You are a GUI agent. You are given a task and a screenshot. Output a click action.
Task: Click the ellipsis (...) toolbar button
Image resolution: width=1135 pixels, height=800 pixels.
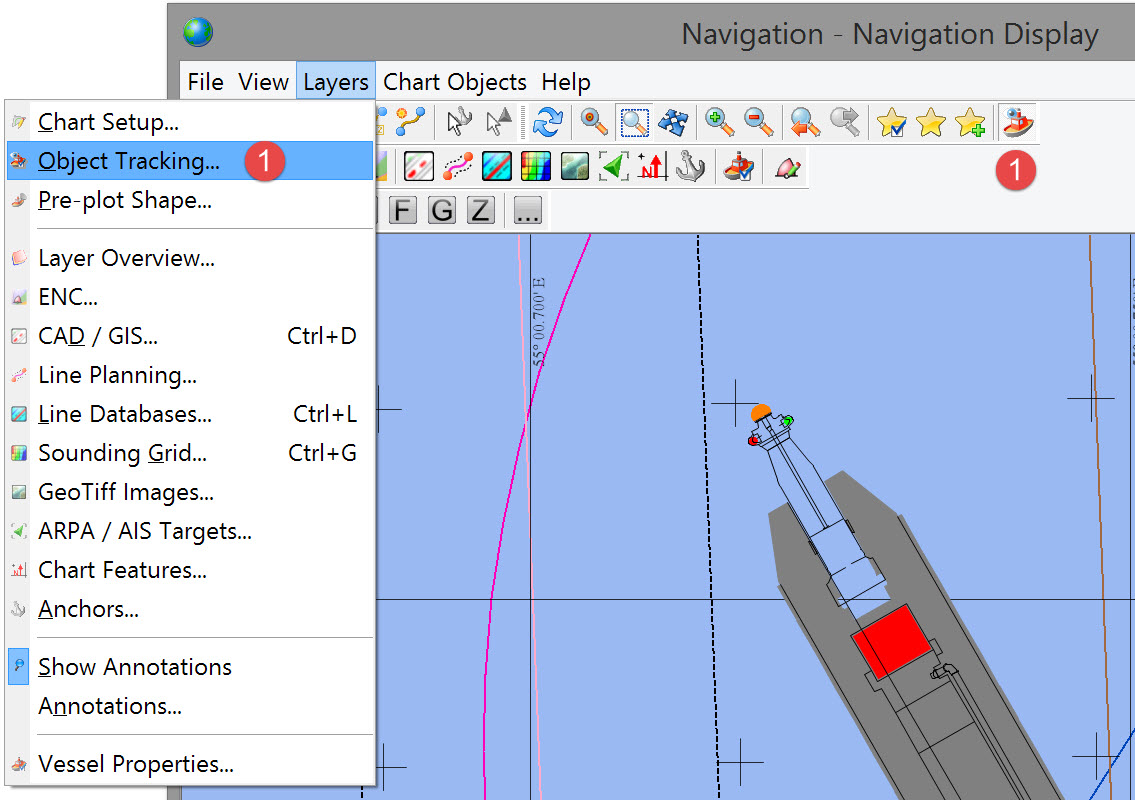528,210
